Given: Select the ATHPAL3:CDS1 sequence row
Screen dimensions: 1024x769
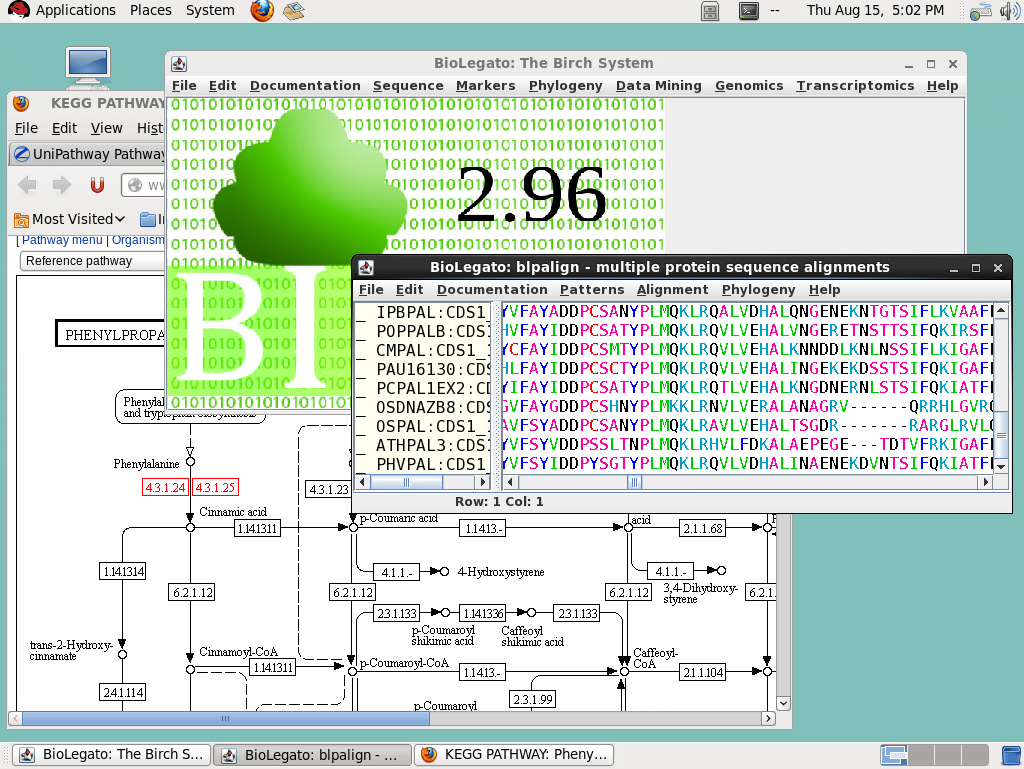Looking at the screenshot, I should (x=431, y=446).
